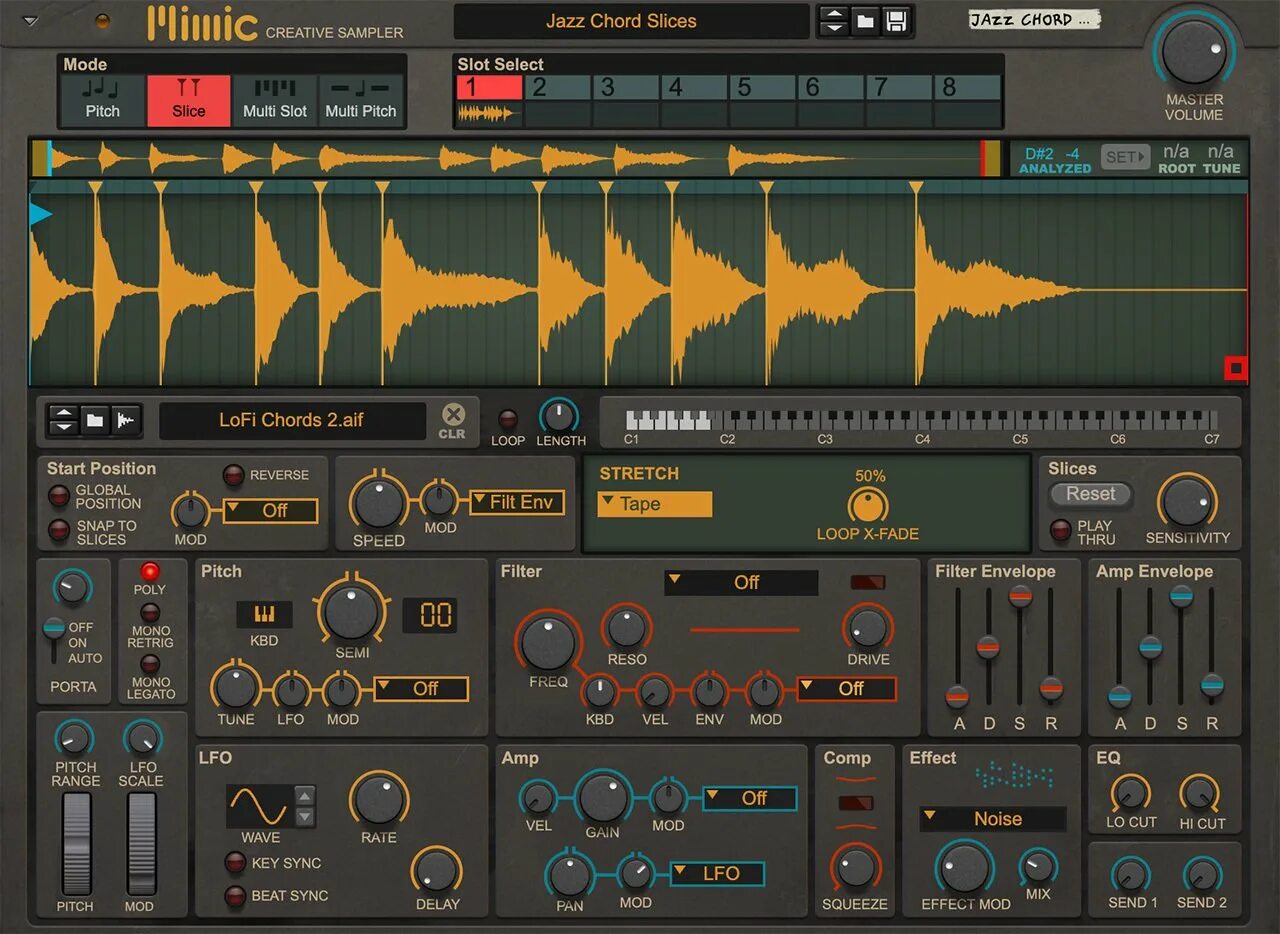Enable GLOBAL POSITION
The height and width of the screenshot is (934, 1280).
(x=59, y=495)
